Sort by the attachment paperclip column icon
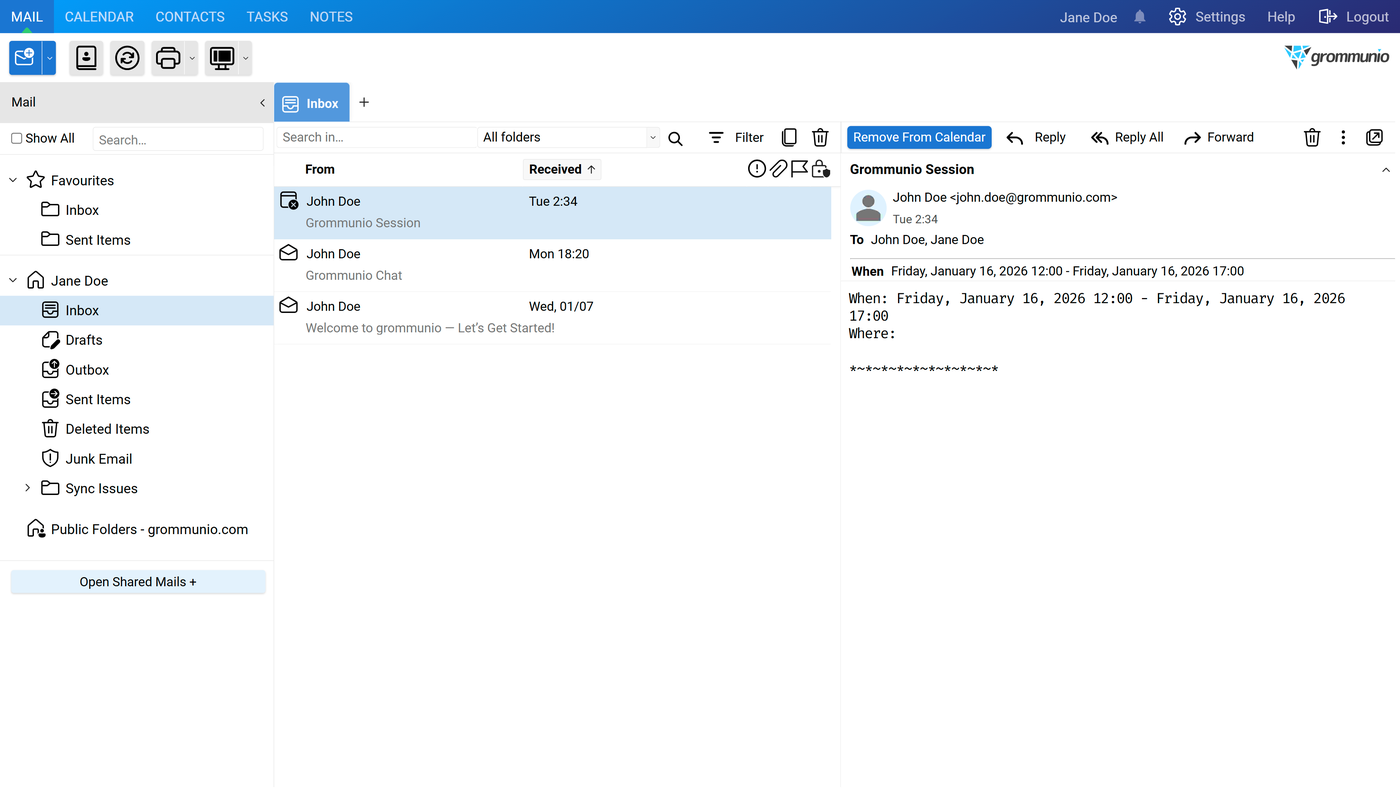Screen dimensions: 1400x788 tap(778, 169)
